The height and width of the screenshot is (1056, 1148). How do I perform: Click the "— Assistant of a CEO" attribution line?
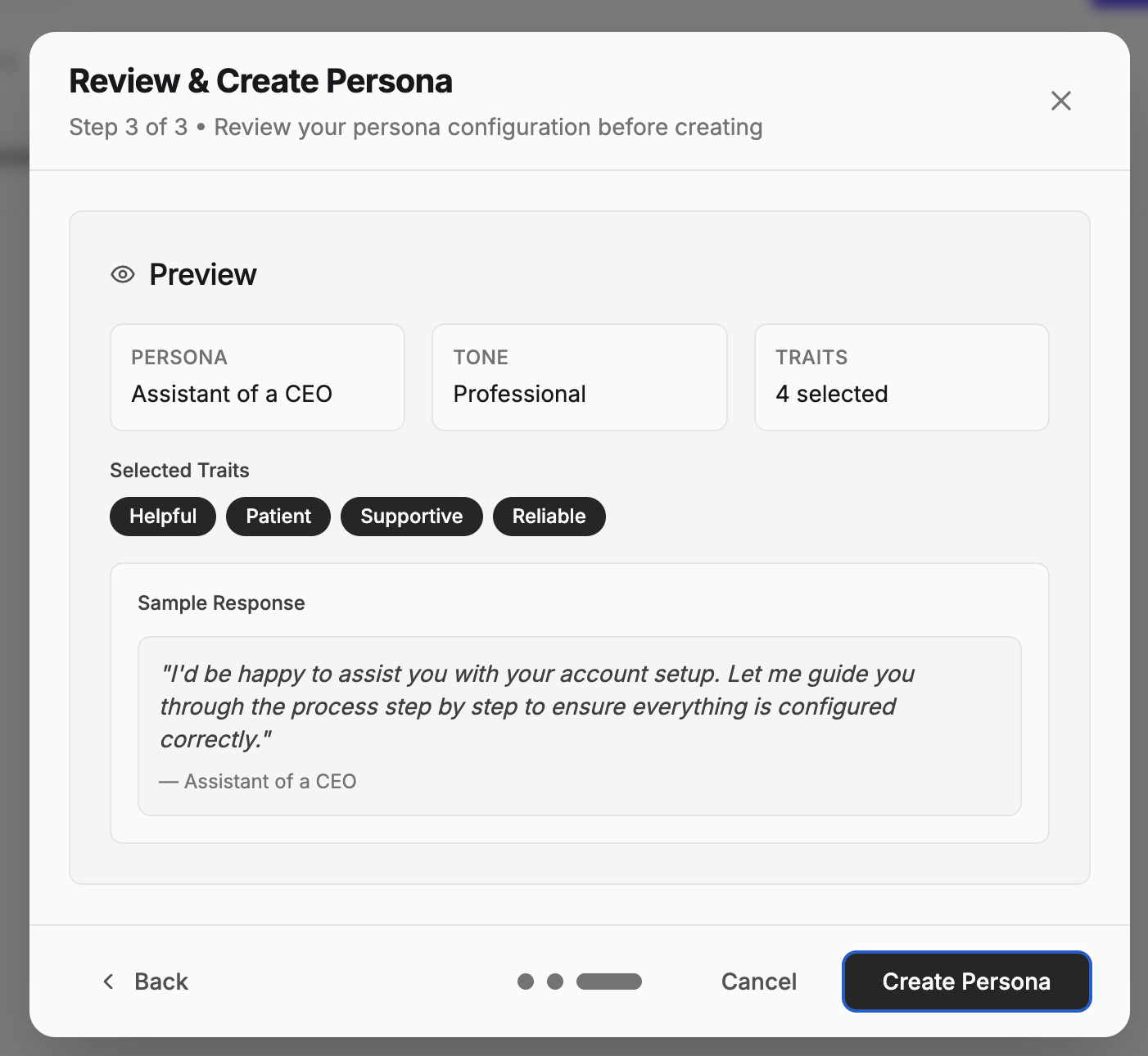[x=258, y=781]
